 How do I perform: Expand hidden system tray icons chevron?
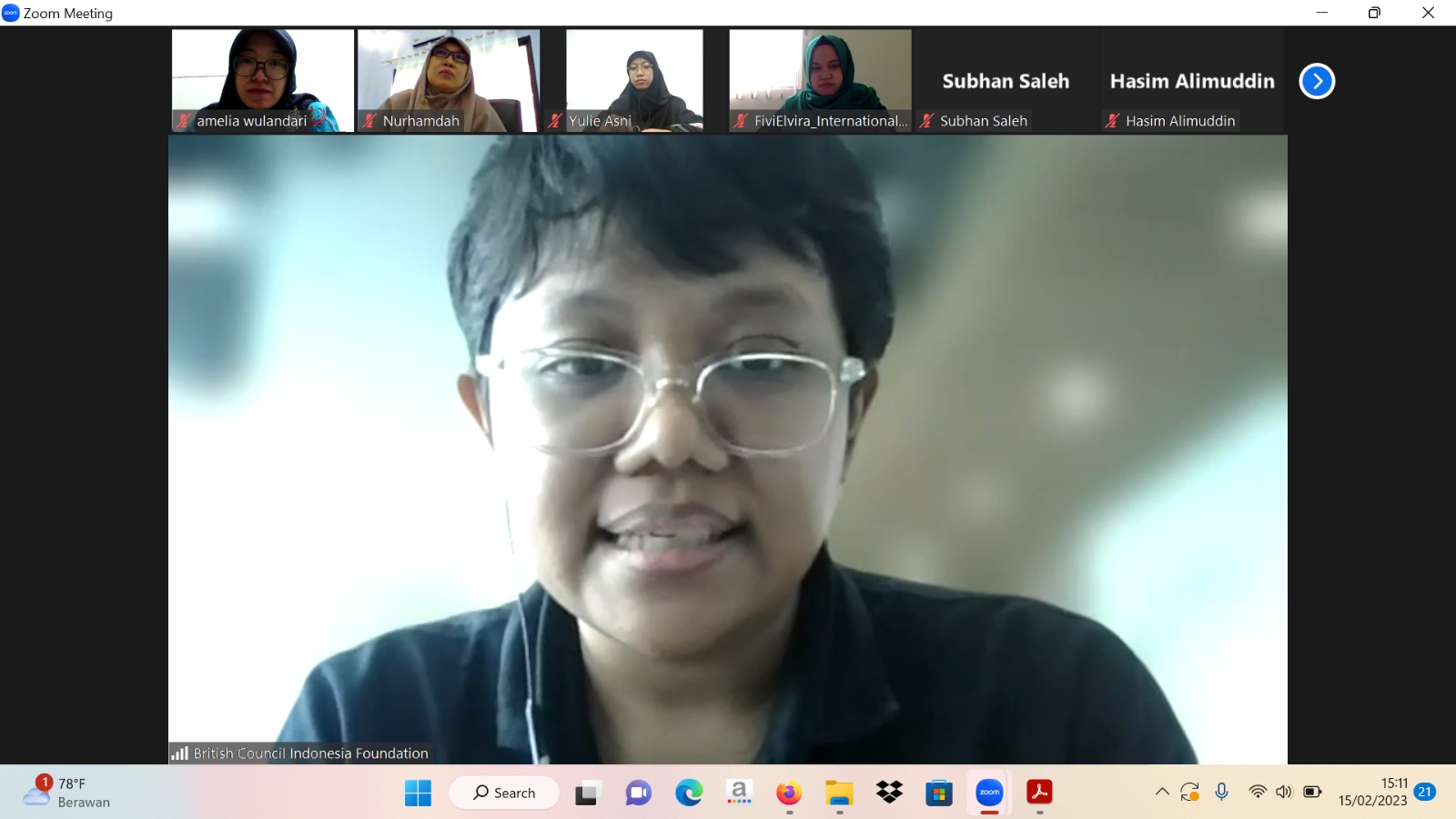[1162, 793]
